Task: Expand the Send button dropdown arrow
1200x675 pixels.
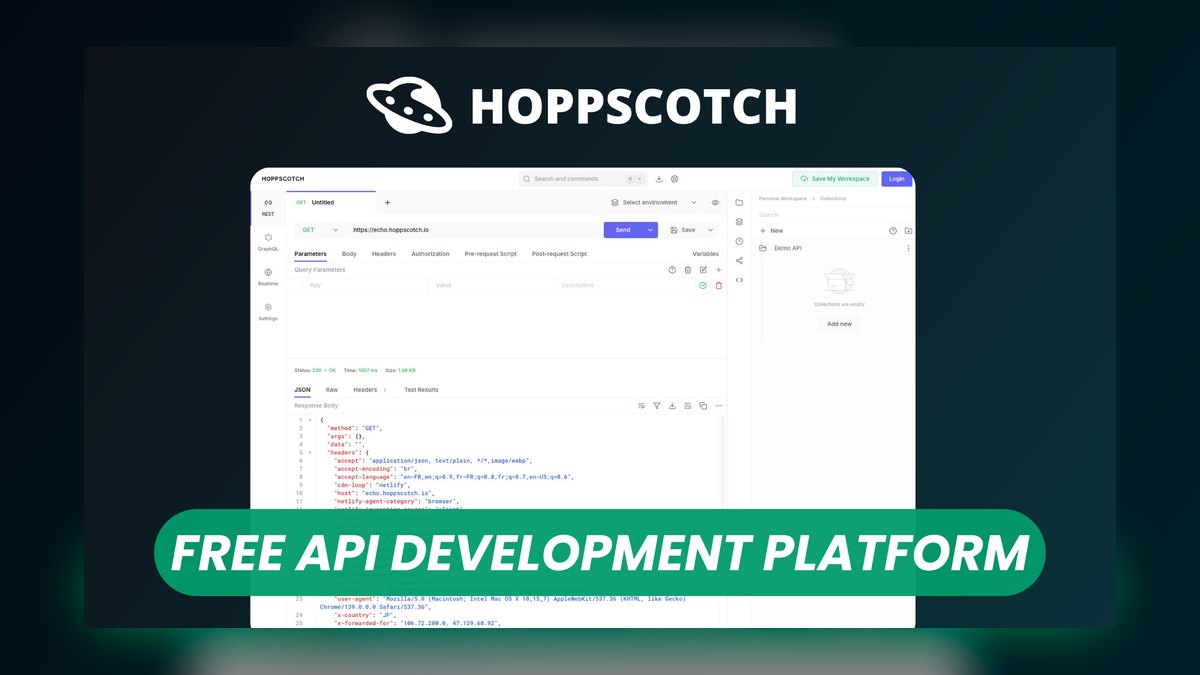Action: click(x=650, y=230)
